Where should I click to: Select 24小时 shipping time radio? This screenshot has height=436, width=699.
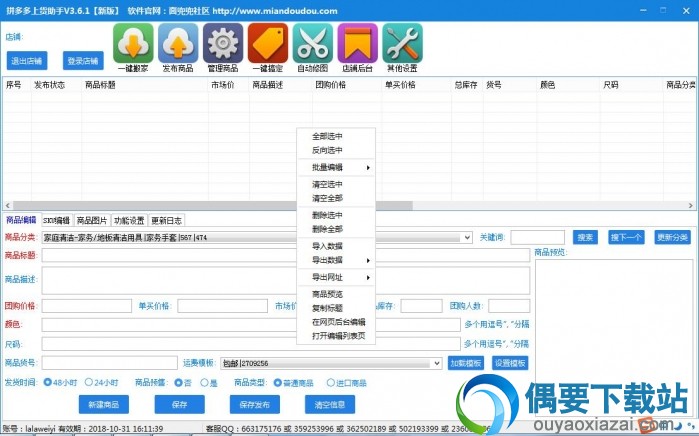coord(89,382)
